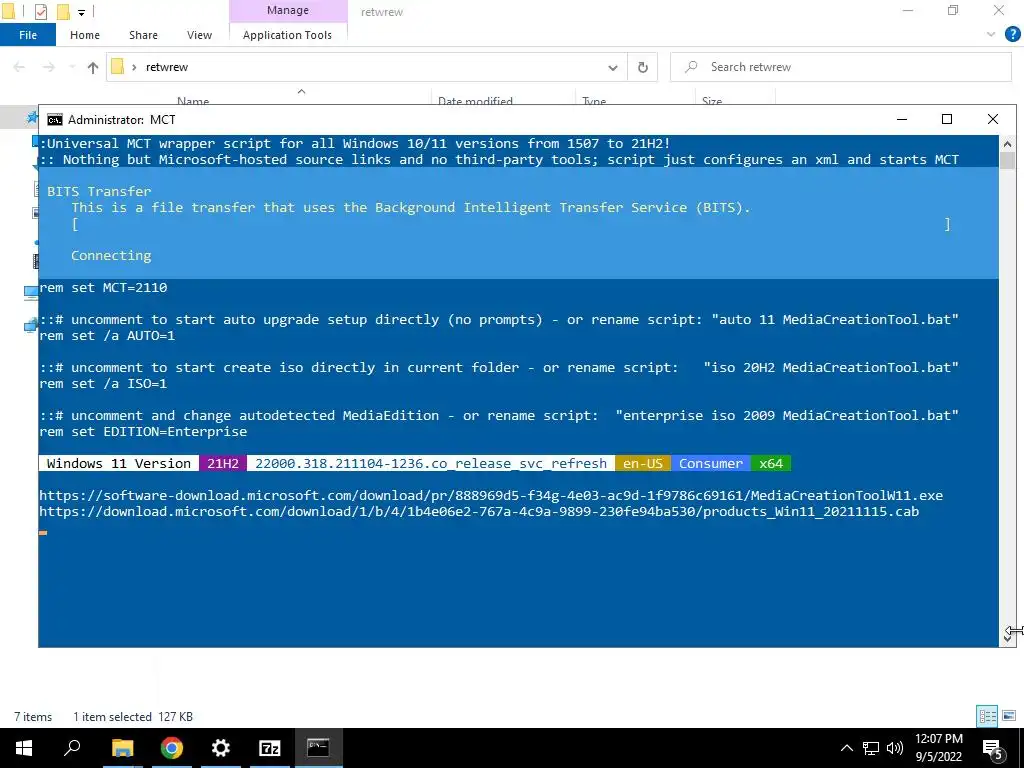The height and width of the screenshot is (768, 1024).
Task: Open Customize Quick Access Toolbar dropdown
Action: [x=81, y=12]
